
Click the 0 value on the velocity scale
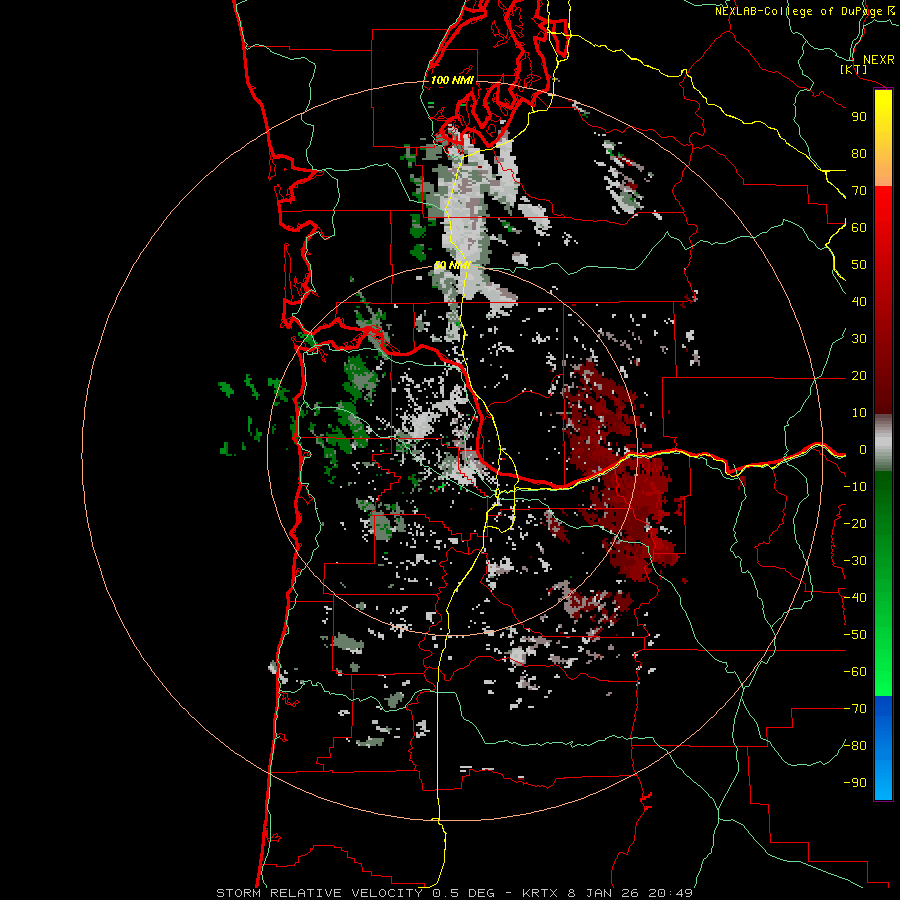point(863,450)
